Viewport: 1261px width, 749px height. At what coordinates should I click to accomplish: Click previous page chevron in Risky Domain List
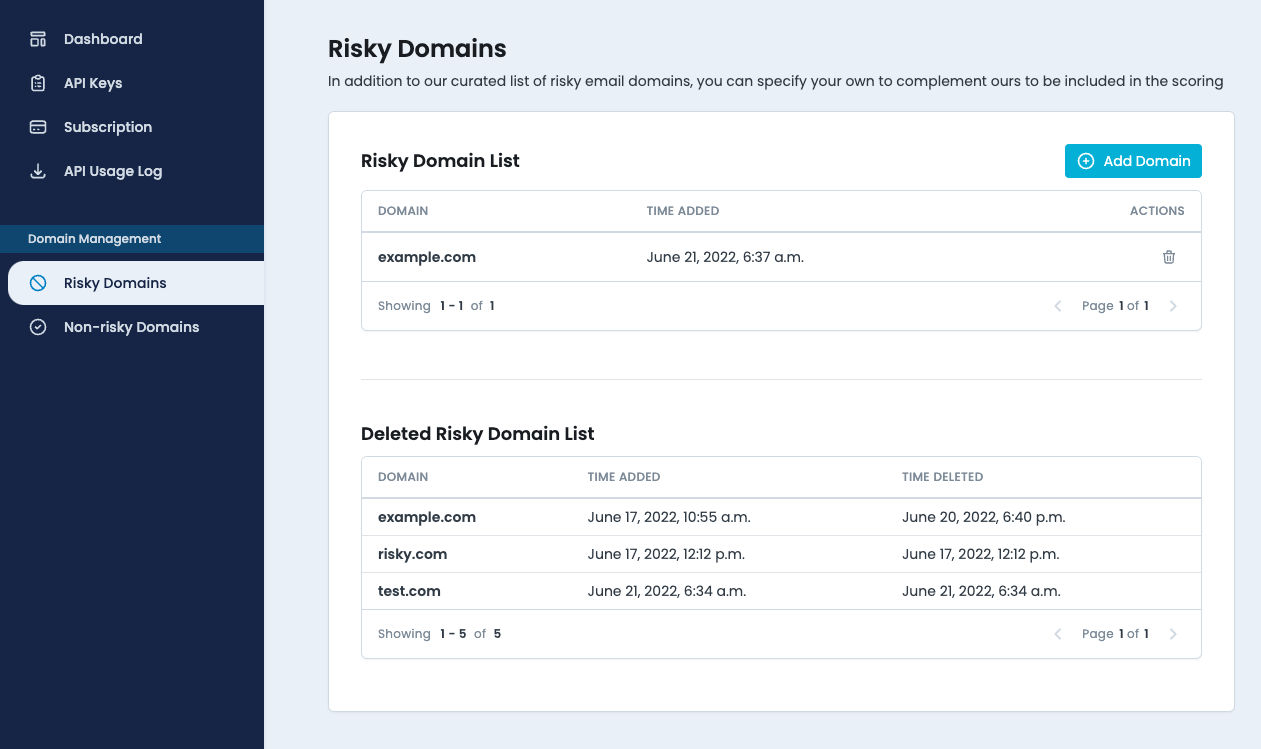(1057, 306)
